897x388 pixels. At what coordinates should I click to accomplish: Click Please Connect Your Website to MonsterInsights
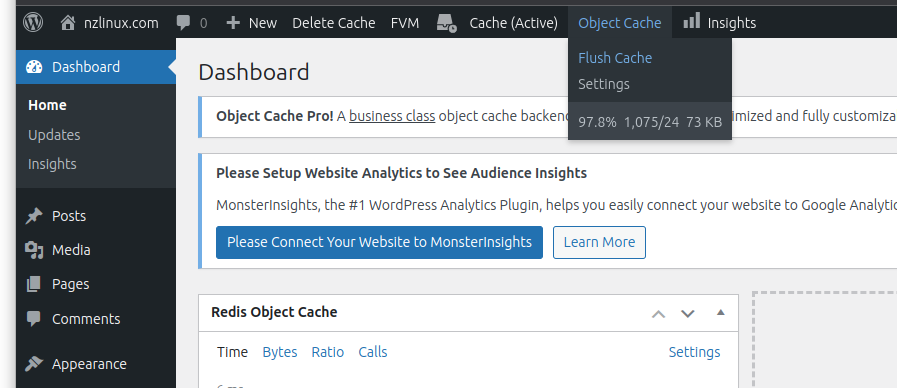(x=379, y=242)
